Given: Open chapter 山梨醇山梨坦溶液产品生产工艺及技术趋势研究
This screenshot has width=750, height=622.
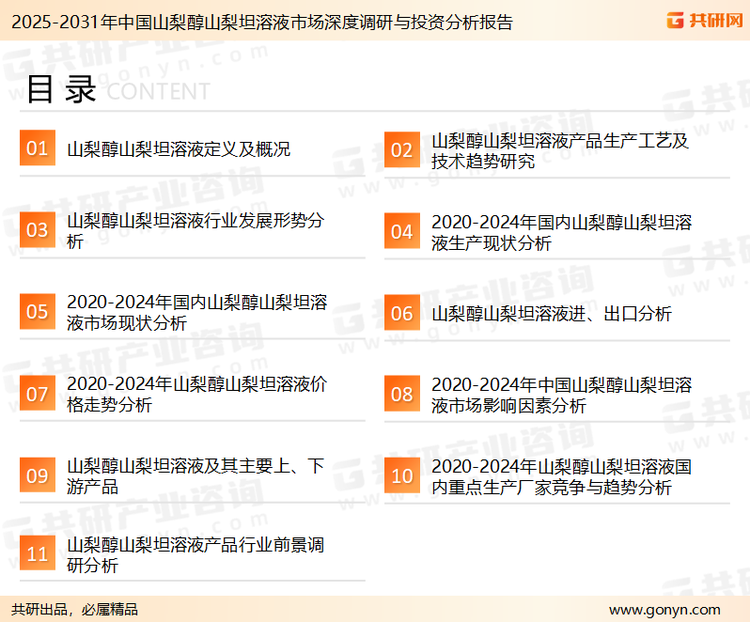Looking at the screenshot, I should click(x=560, y=151).
